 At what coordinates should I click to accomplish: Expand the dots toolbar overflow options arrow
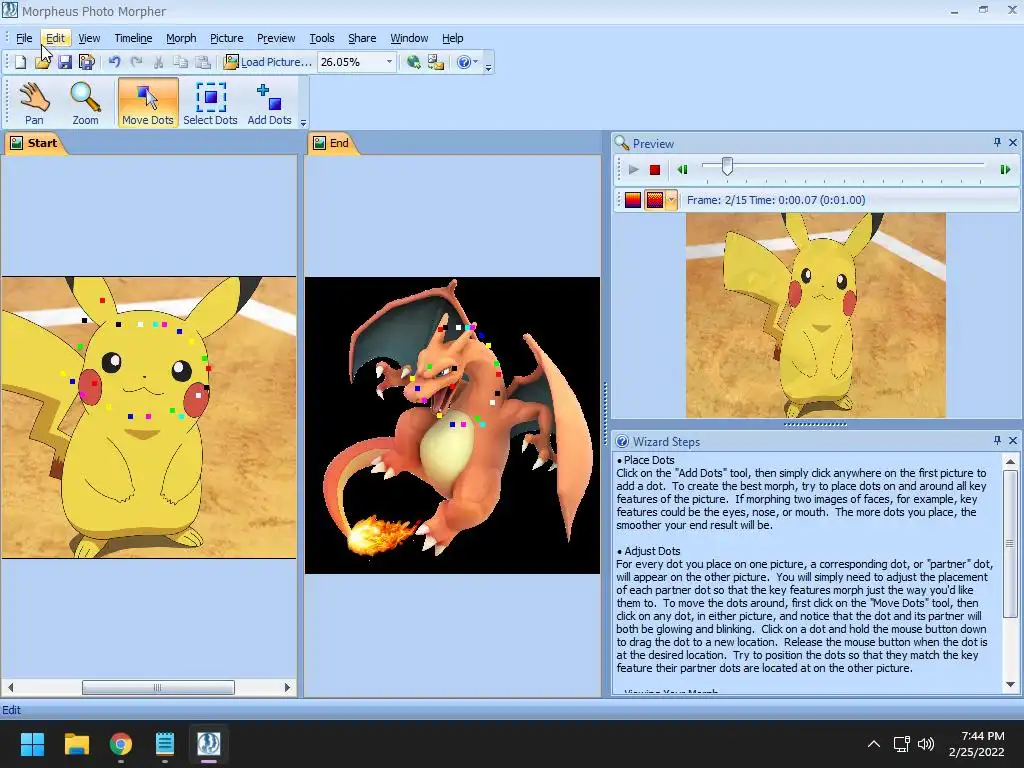point(303,121)
